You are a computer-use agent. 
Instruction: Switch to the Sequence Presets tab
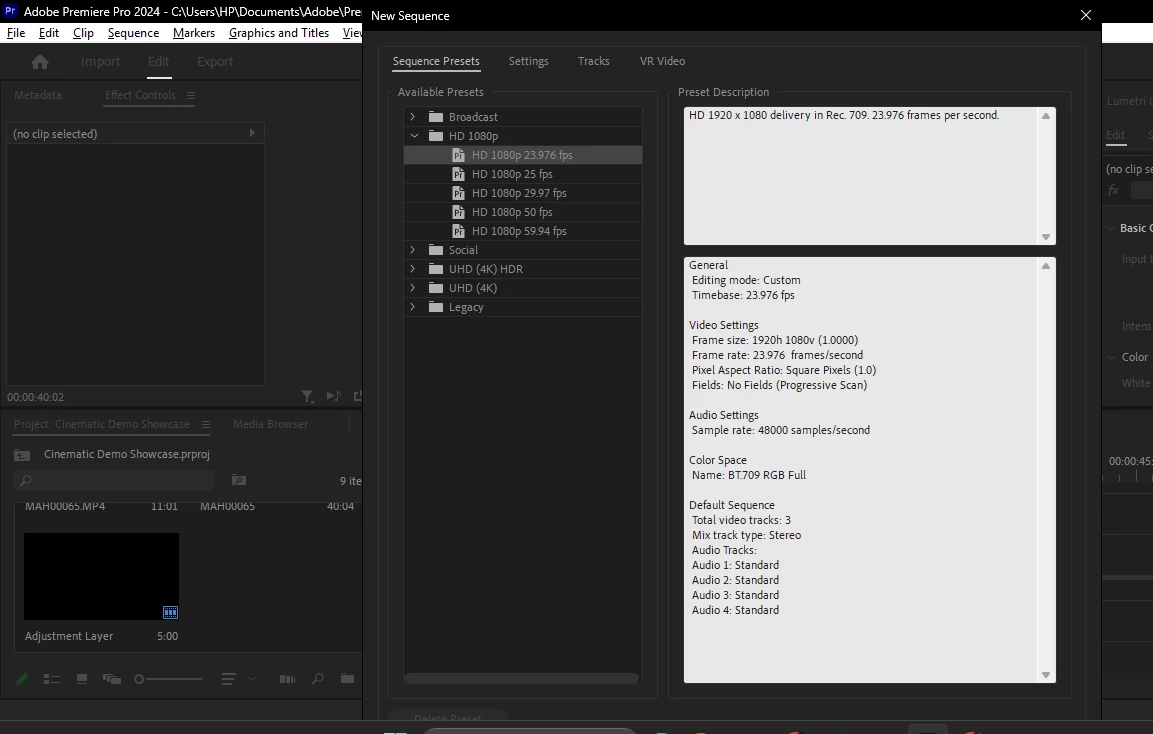click(436, 61)
